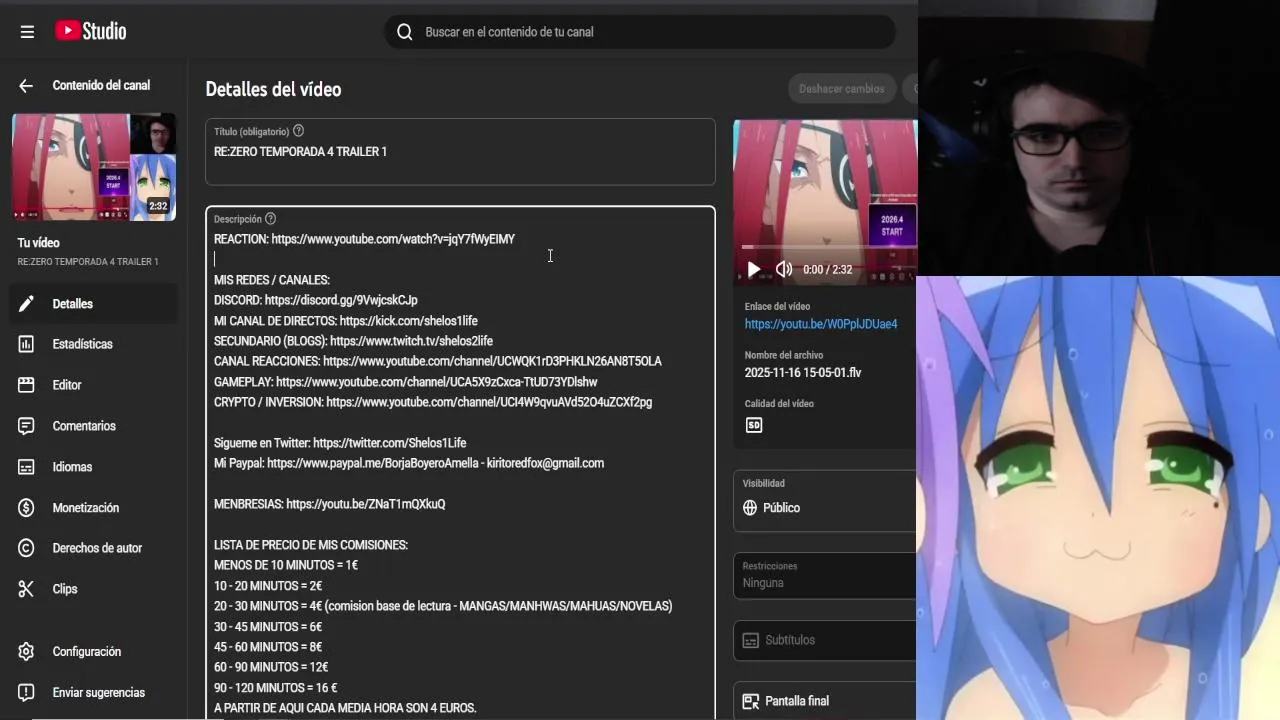The image size is (1280, 720).
Task: Click the Pantalla final icon
Action: pyautogui.click(x=751, y=701)
